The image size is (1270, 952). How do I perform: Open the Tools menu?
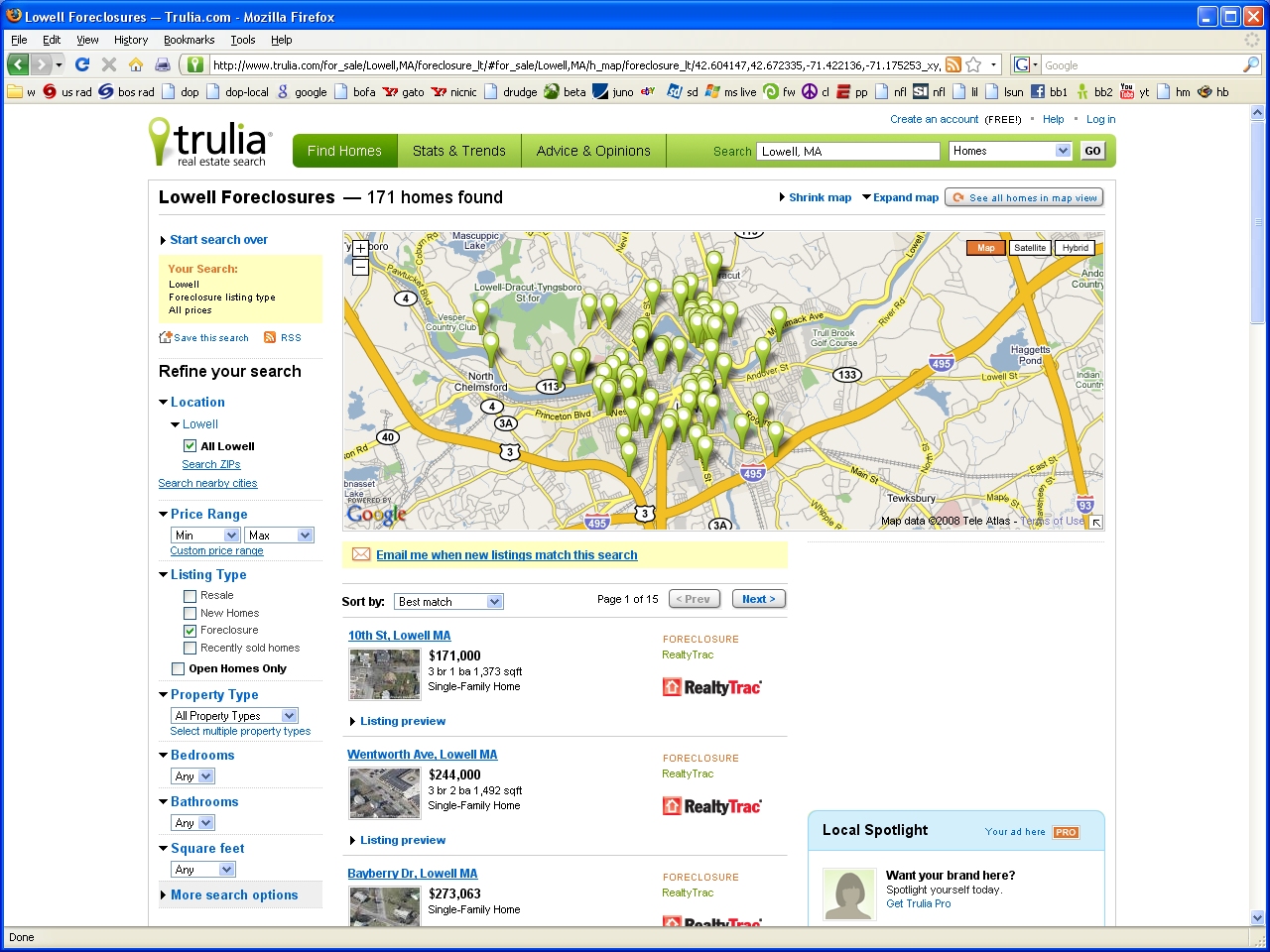[x=243, y=40]
